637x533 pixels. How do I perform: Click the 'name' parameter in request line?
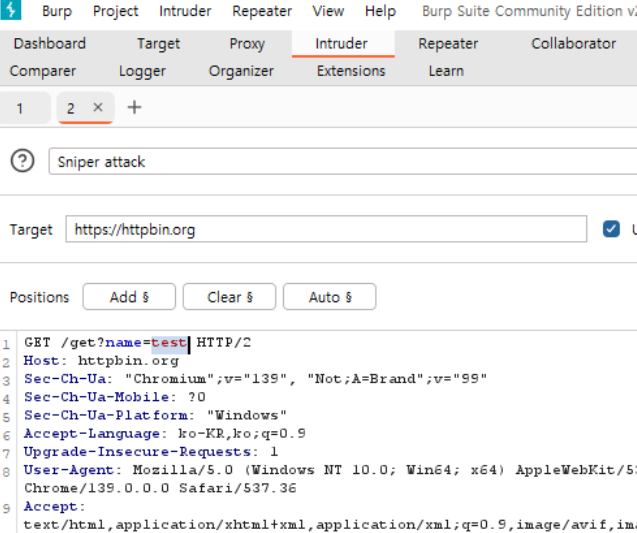(123, 342)
